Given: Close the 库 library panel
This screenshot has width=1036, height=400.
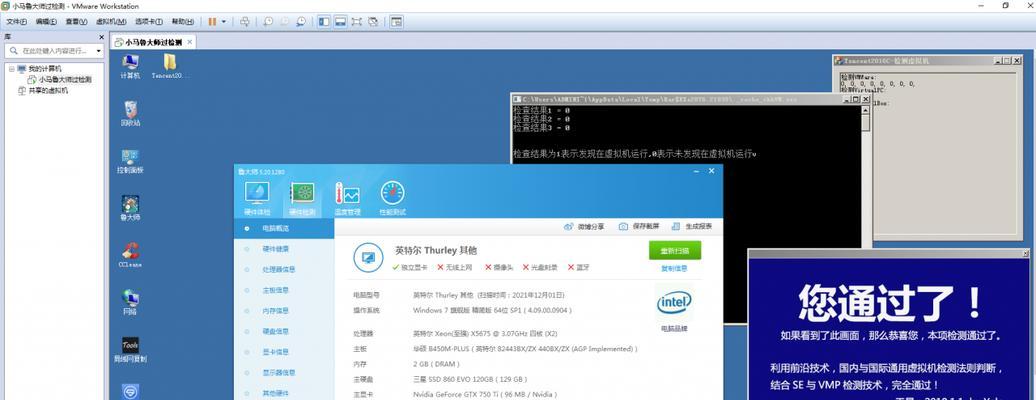Looking at the screenshot, I should point(100,37).
